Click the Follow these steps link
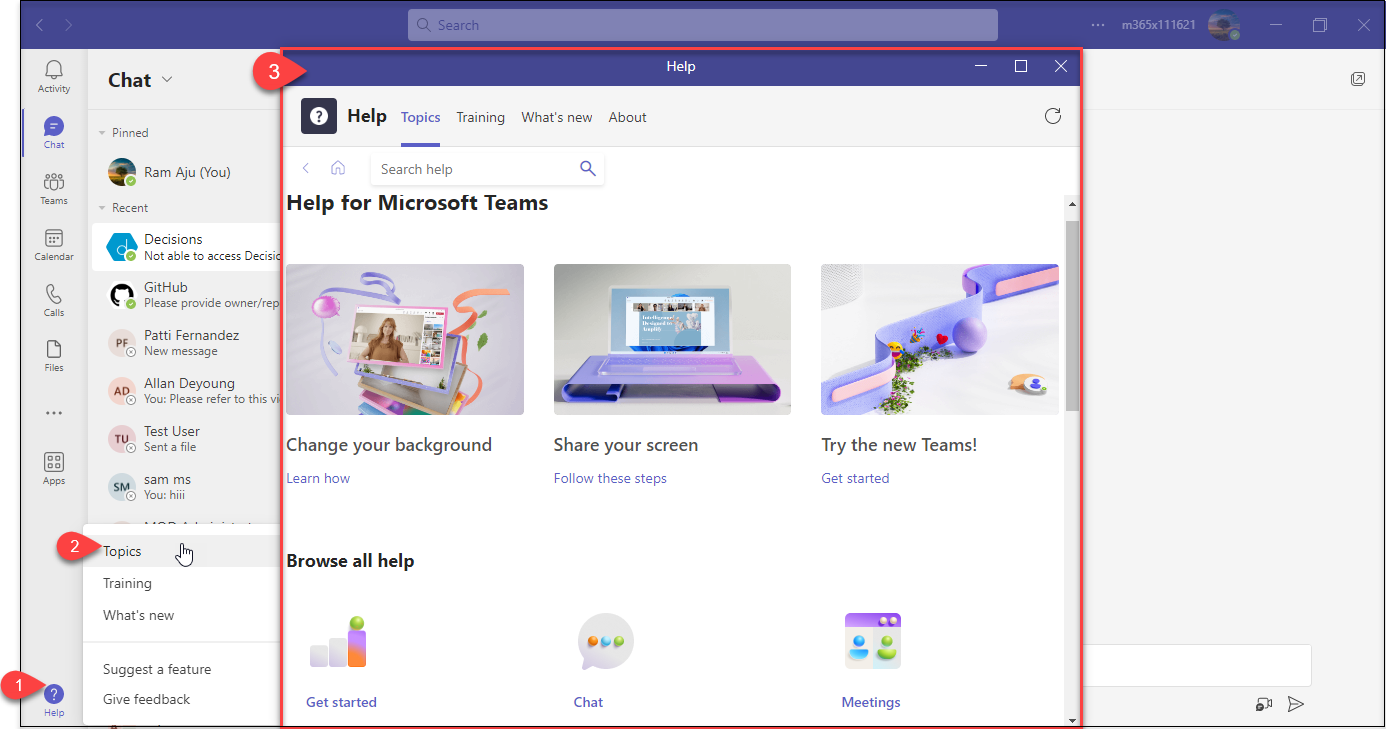 pos(610,478)
